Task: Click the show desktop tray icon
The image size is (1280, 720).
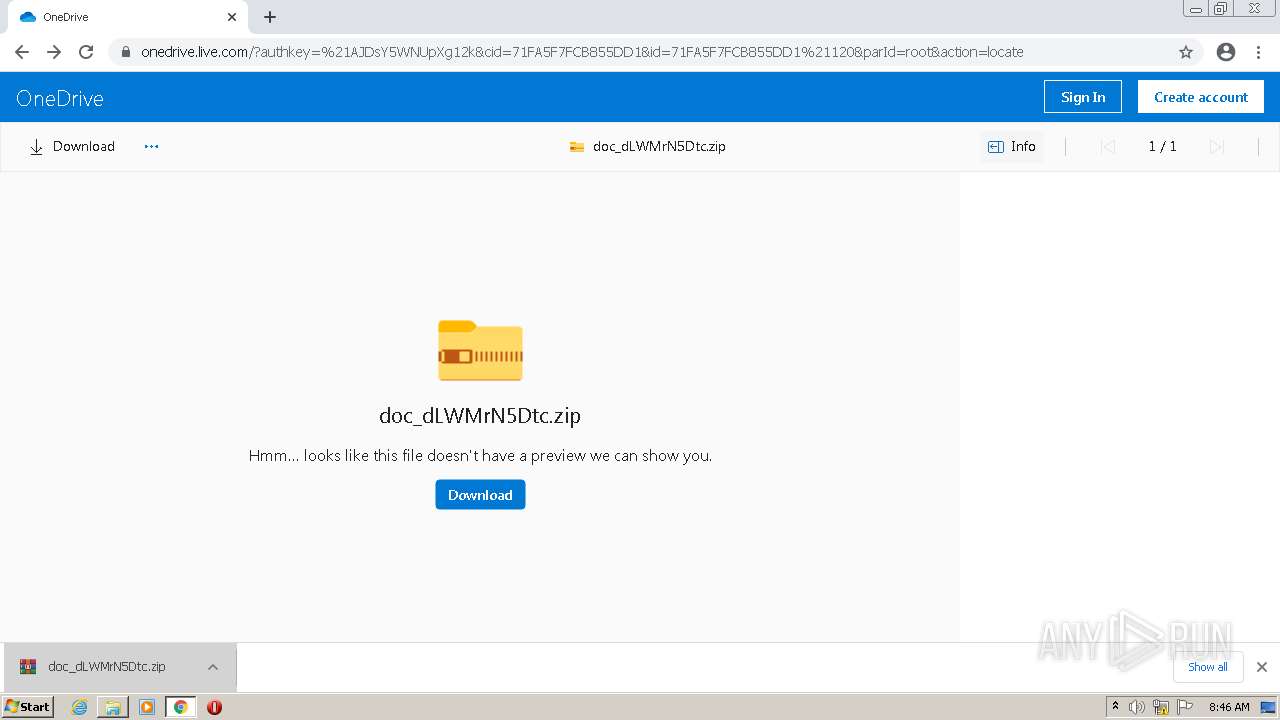Action: click(x=1268, y=707)
